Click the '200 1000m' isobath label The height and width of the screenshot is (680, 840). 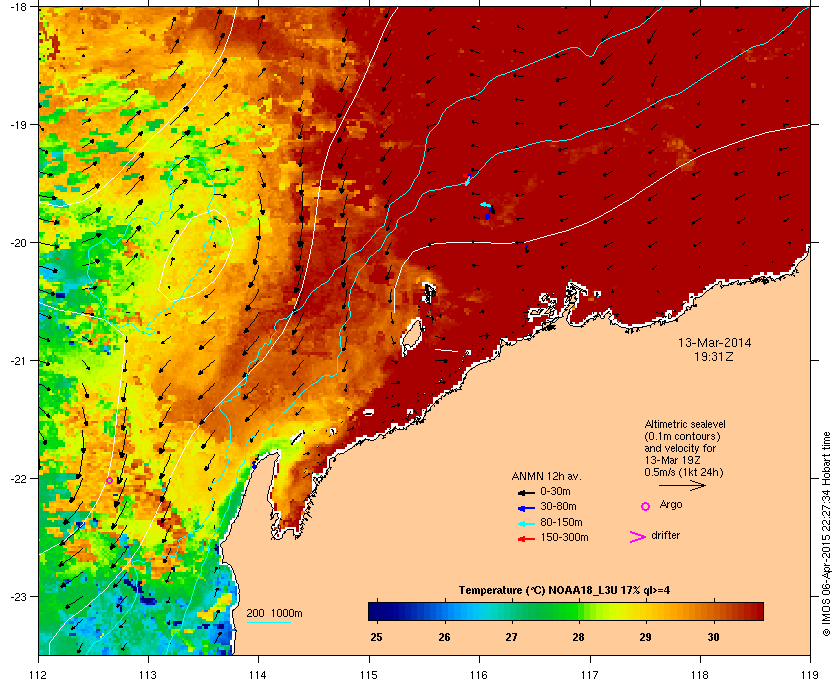click(x=274, y=613)
